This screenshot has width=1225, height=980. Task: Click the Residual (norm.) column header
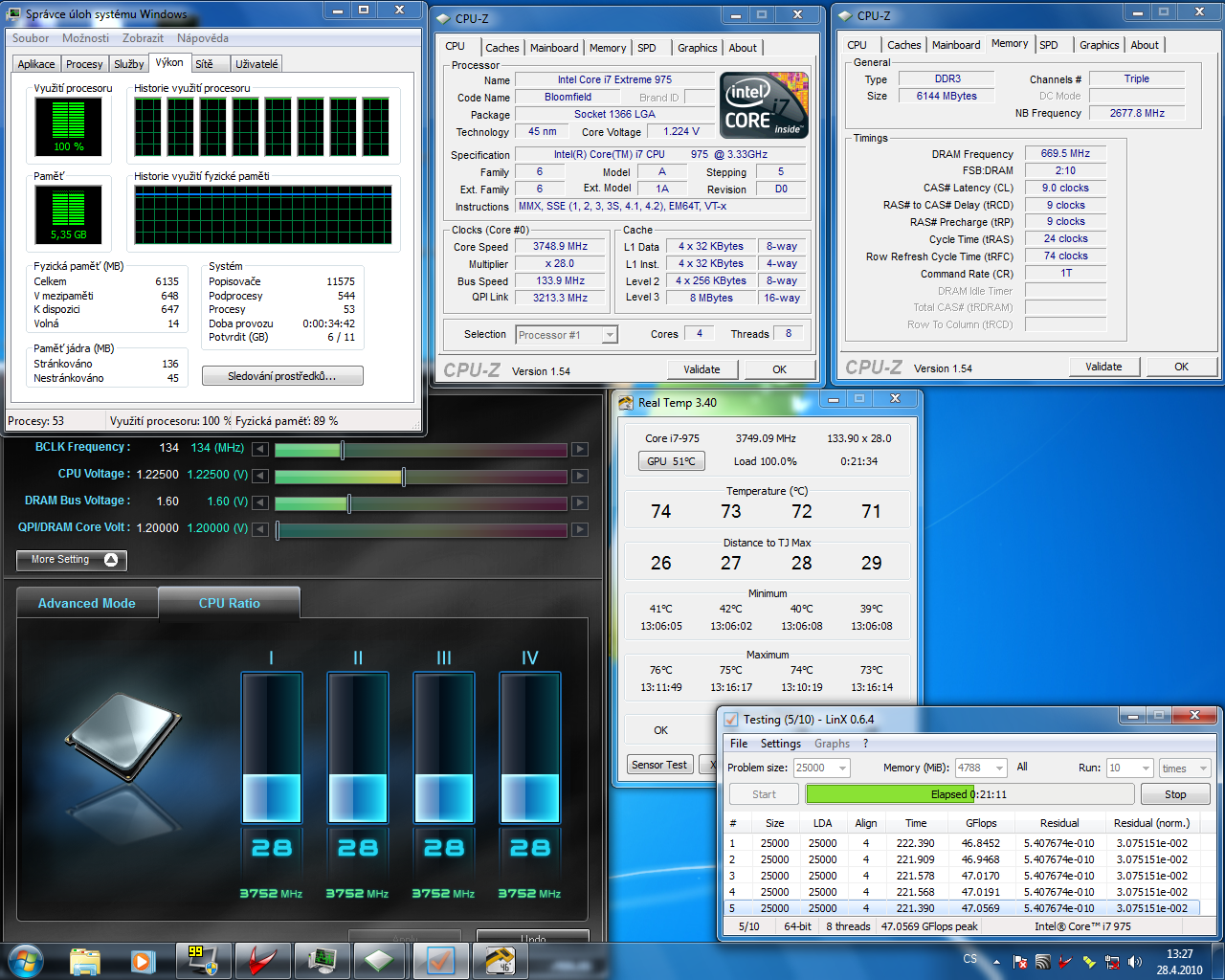tap(1151, 823)
